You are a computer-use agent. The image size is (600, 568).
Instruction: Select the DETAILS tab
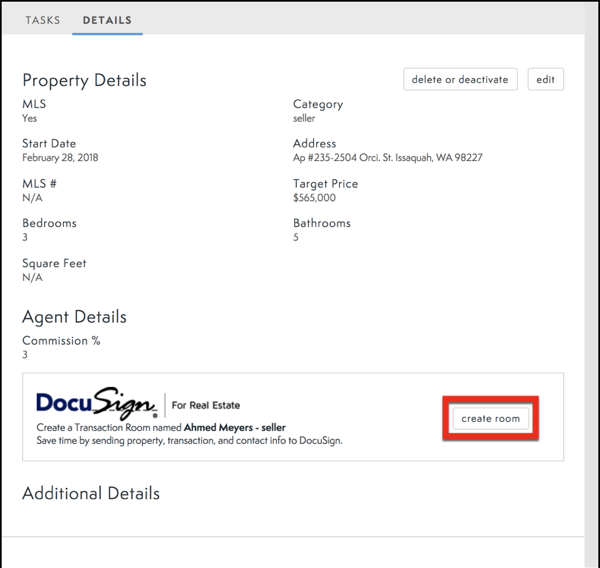pos(107,20)
